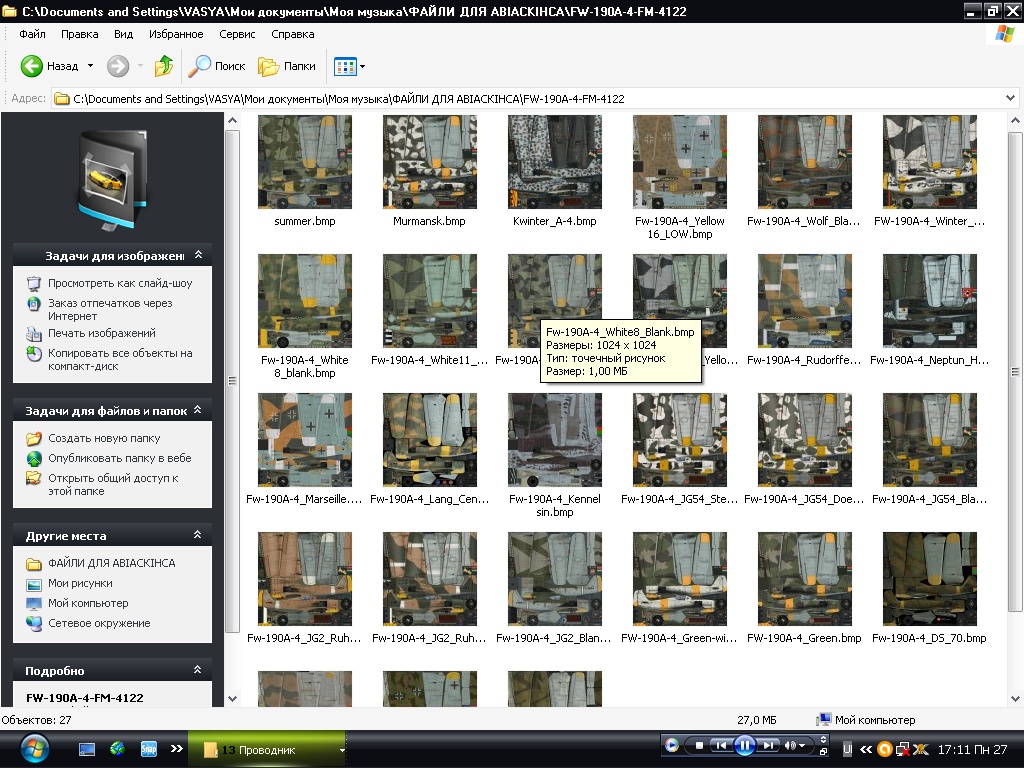The width and height of the screenshot is (1024, 768).
Task: Open 'Просмотреть как слайд-шоу' slideshow task
Action: point(119,283)
